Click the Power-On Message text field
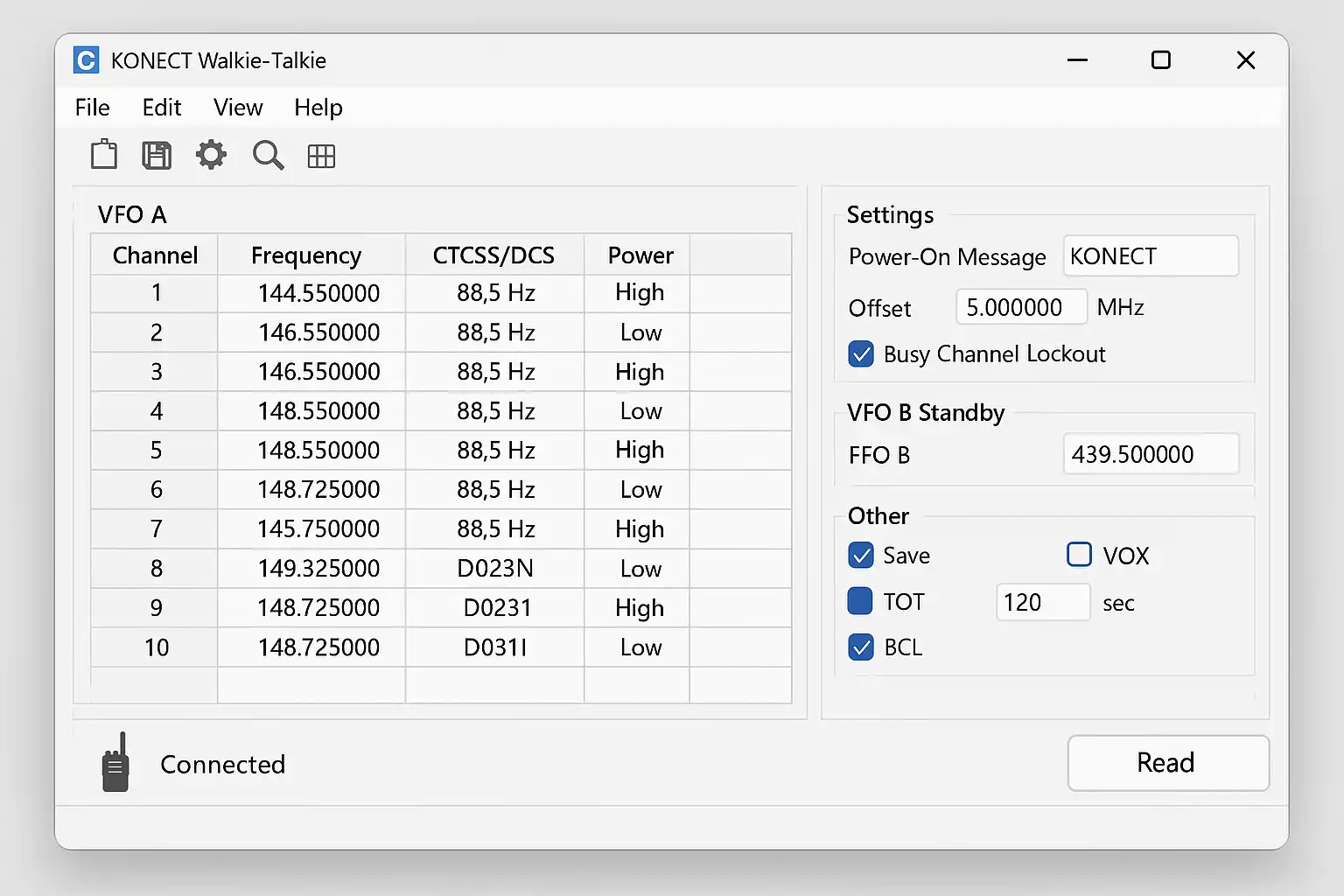 1150,256
